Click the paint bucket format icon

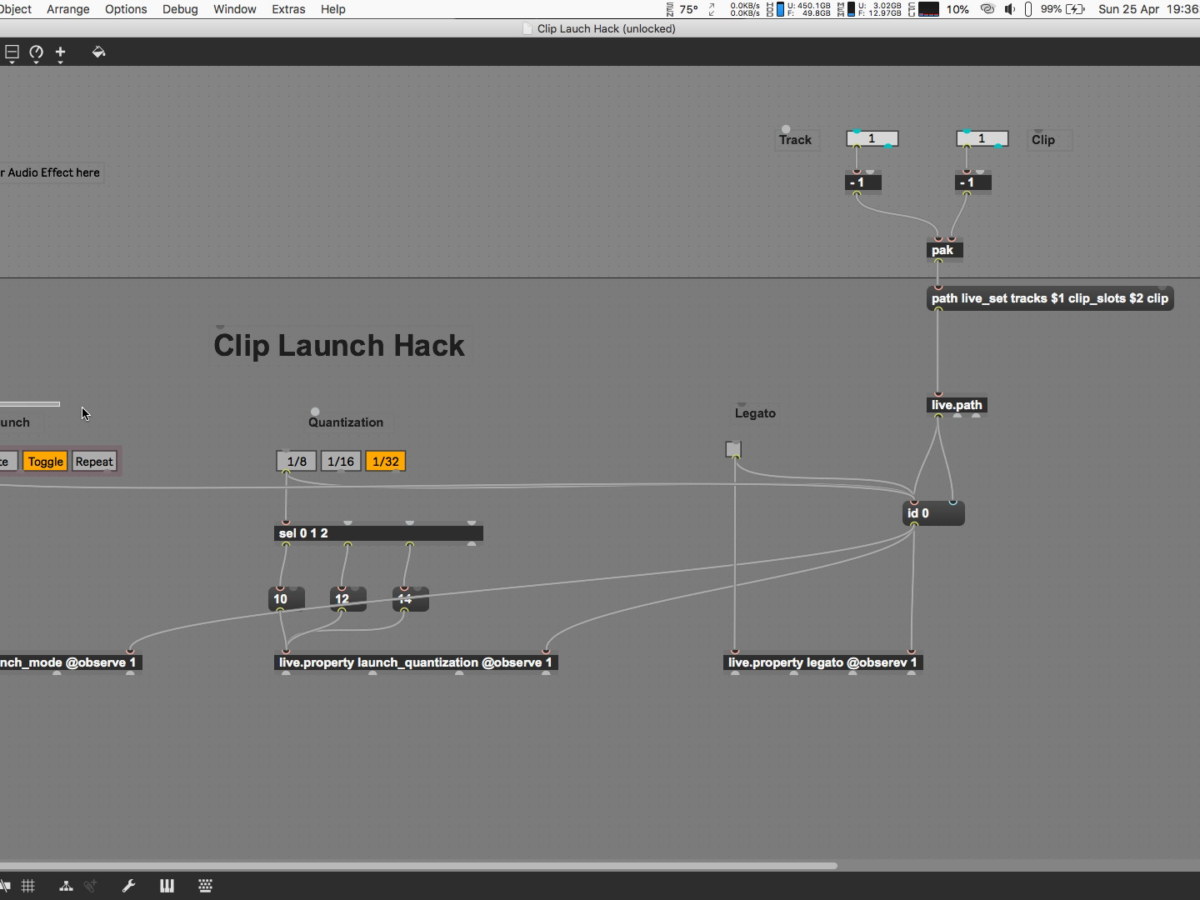pyautogui.click(x=98, y=52)
